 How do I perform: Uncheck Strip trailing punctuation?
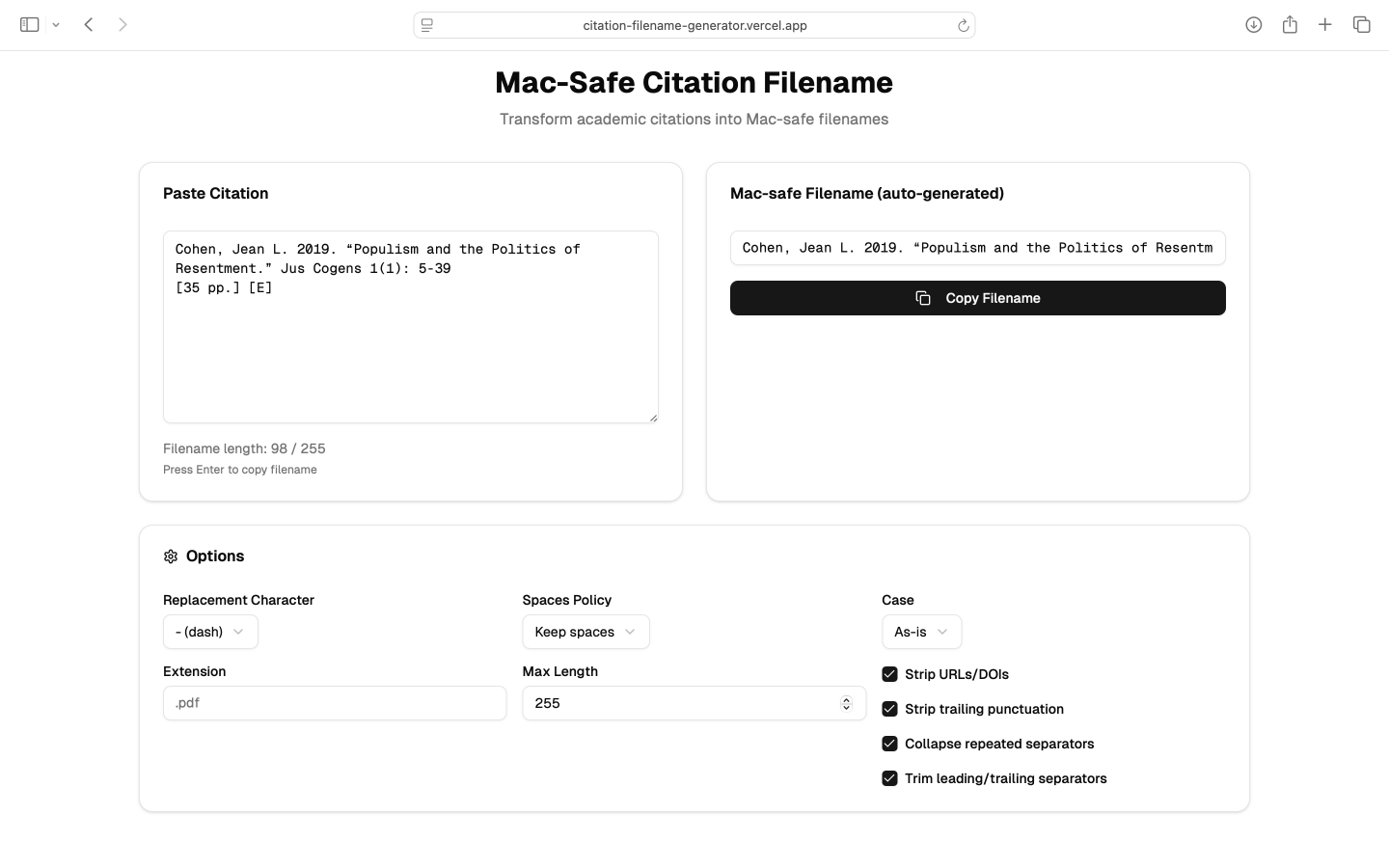point(888,709)
